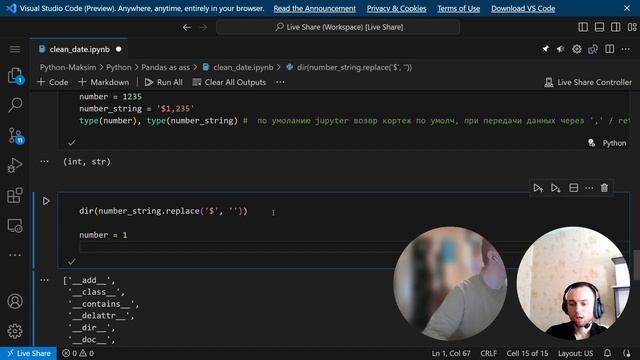Open Live Share Controller kernel picker

[588, 82]
